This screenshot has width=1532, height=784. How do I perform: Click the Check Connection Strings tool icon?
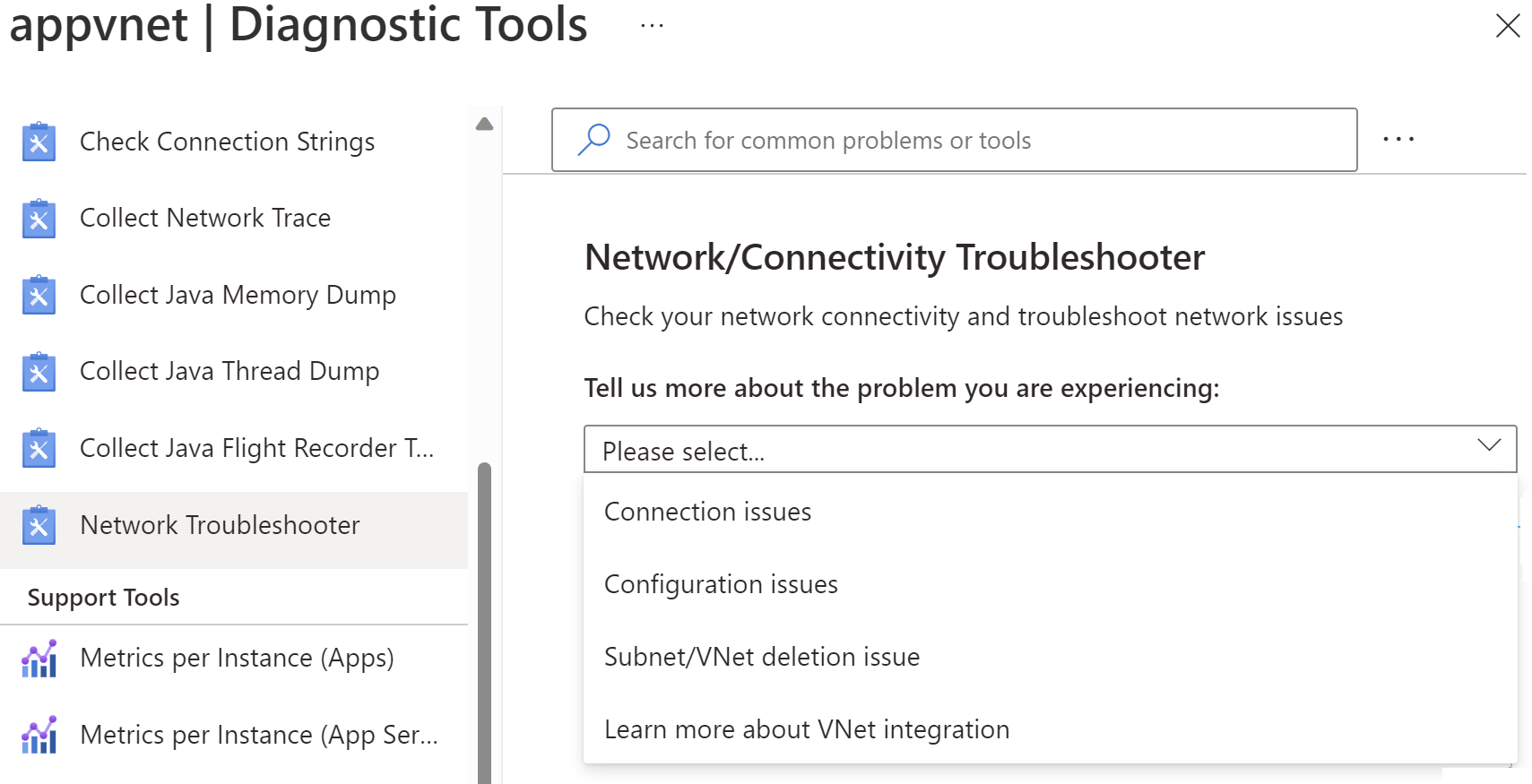coord(39,142)
